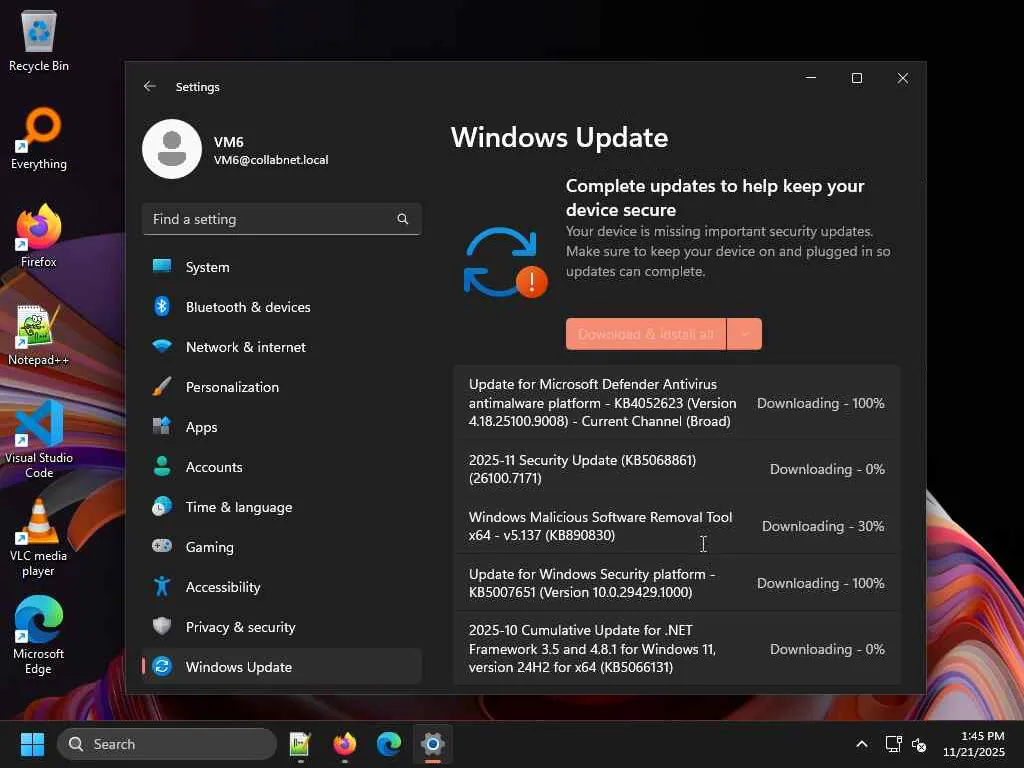Select the Visual Studio Code desktop shortcut
Viewport: 1024px width, 768px height.
(39, 440)
